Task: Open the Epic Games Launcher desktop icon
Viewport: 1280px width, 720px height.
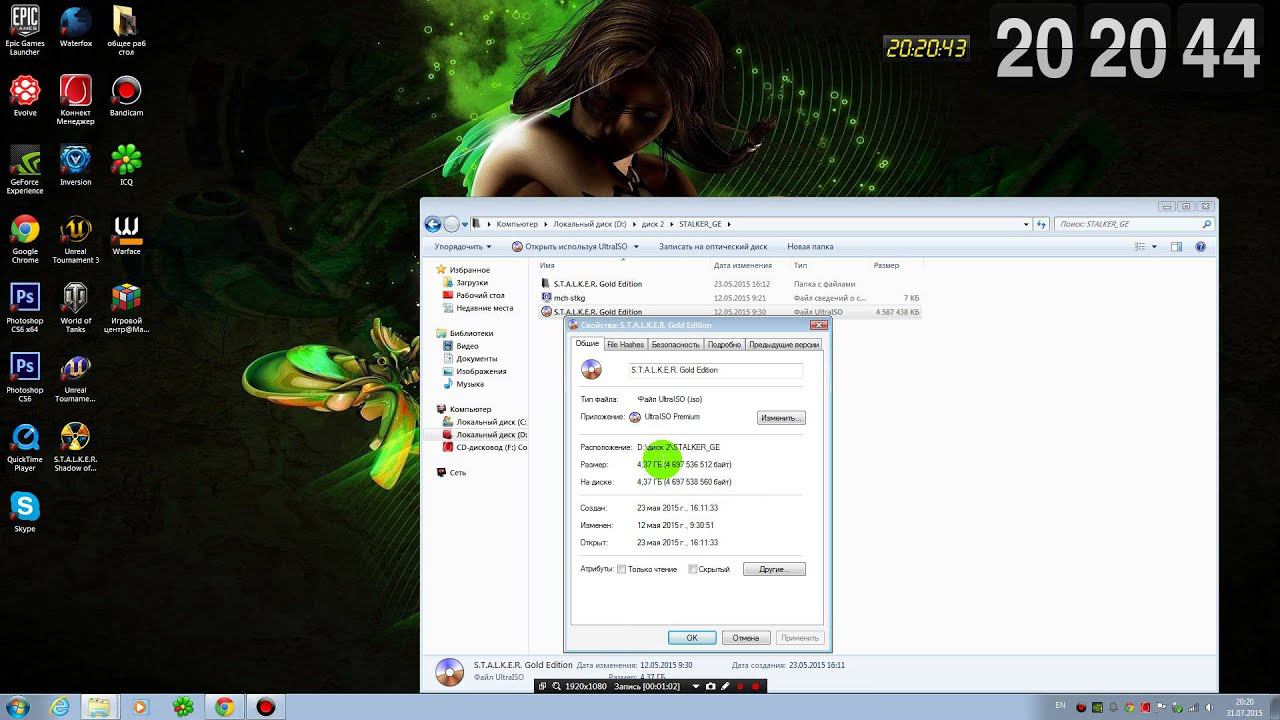Action: coord(25,30)
